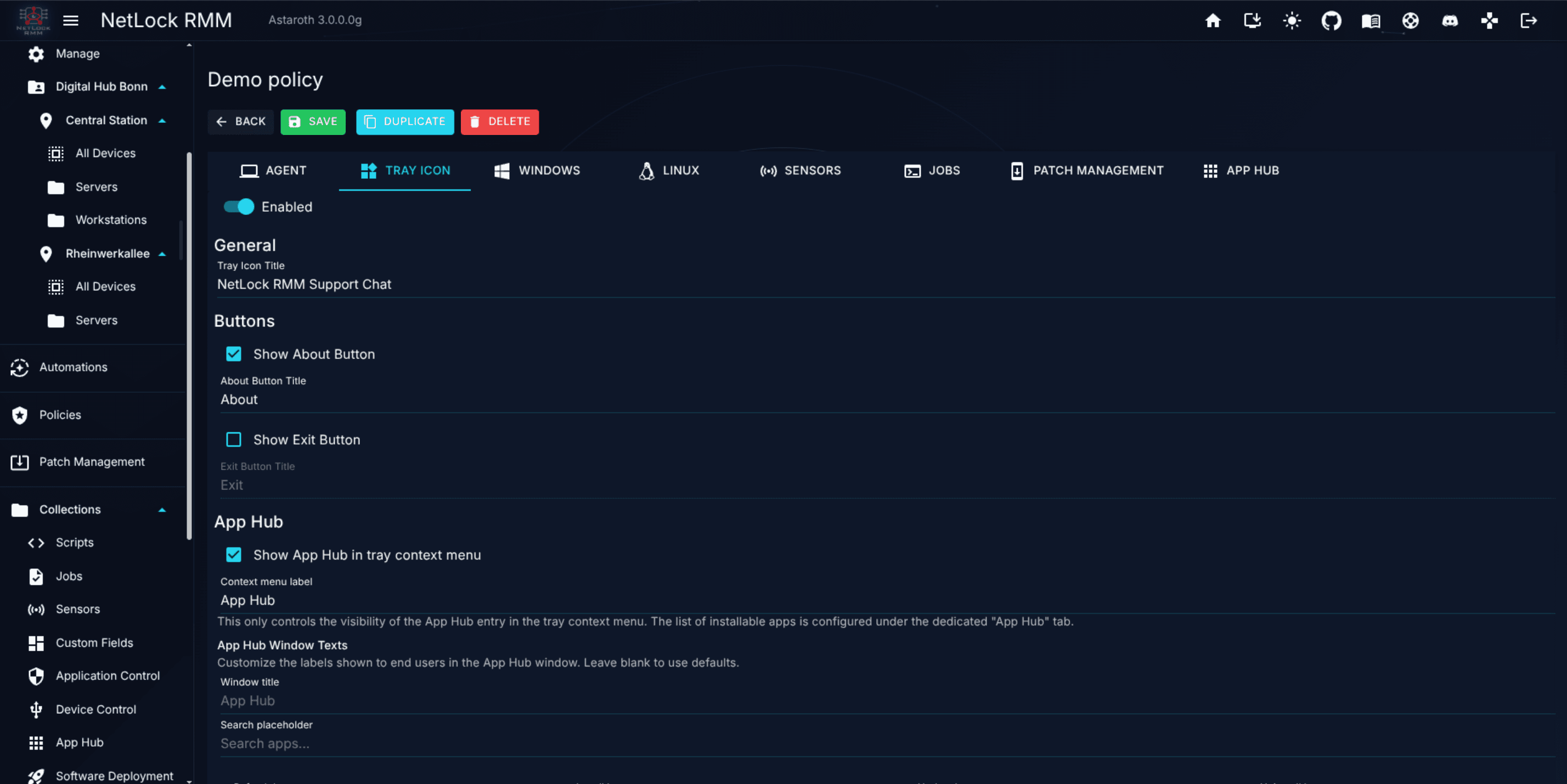
Task: Click the Custom Fields grid icon
Action: [36, 643]
